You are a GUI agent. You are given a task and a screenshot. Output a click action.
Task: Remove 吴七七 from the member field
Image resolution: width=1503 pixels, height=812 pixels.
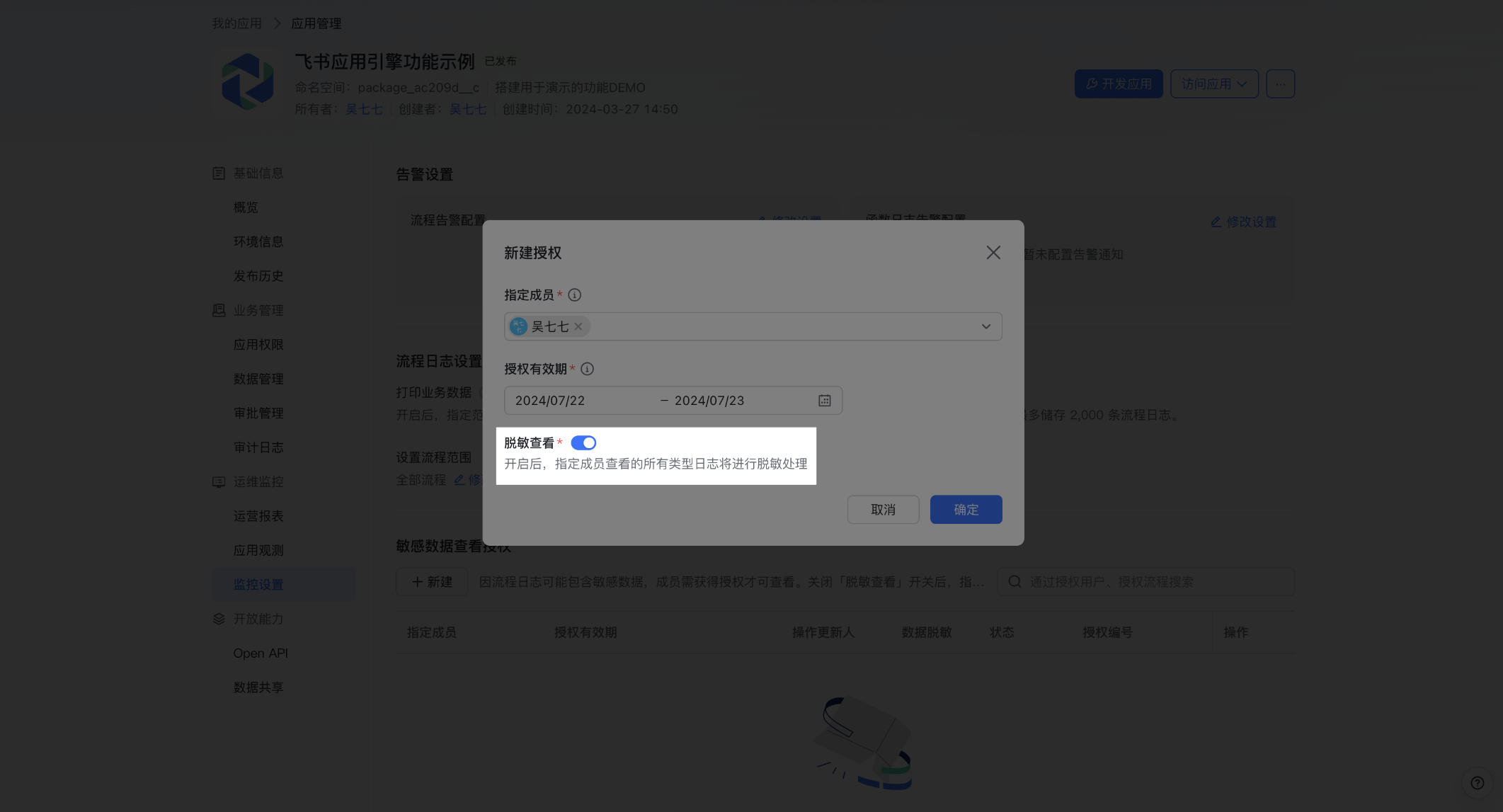click(578, 326)
